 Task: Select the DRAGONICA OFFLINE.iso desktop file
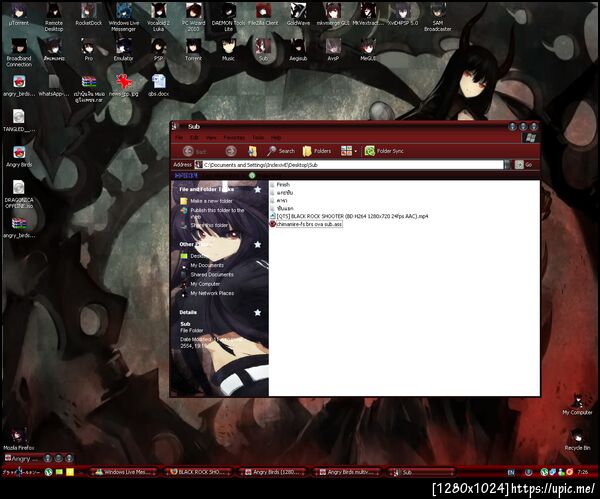coord(19,194)
